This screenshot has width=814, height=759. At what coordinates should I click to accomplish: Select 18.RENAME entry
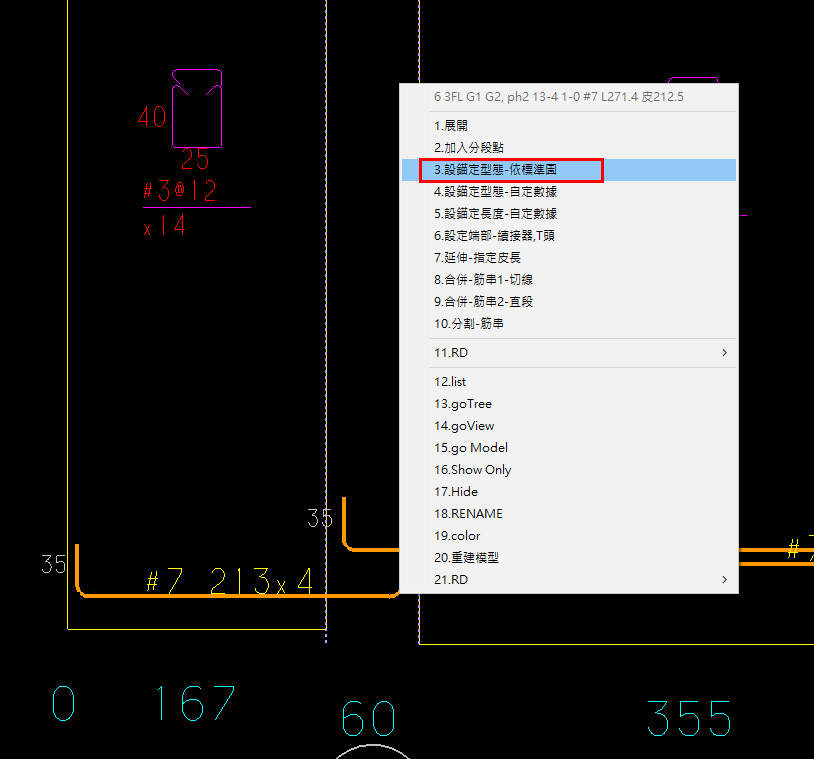[568, 513]
